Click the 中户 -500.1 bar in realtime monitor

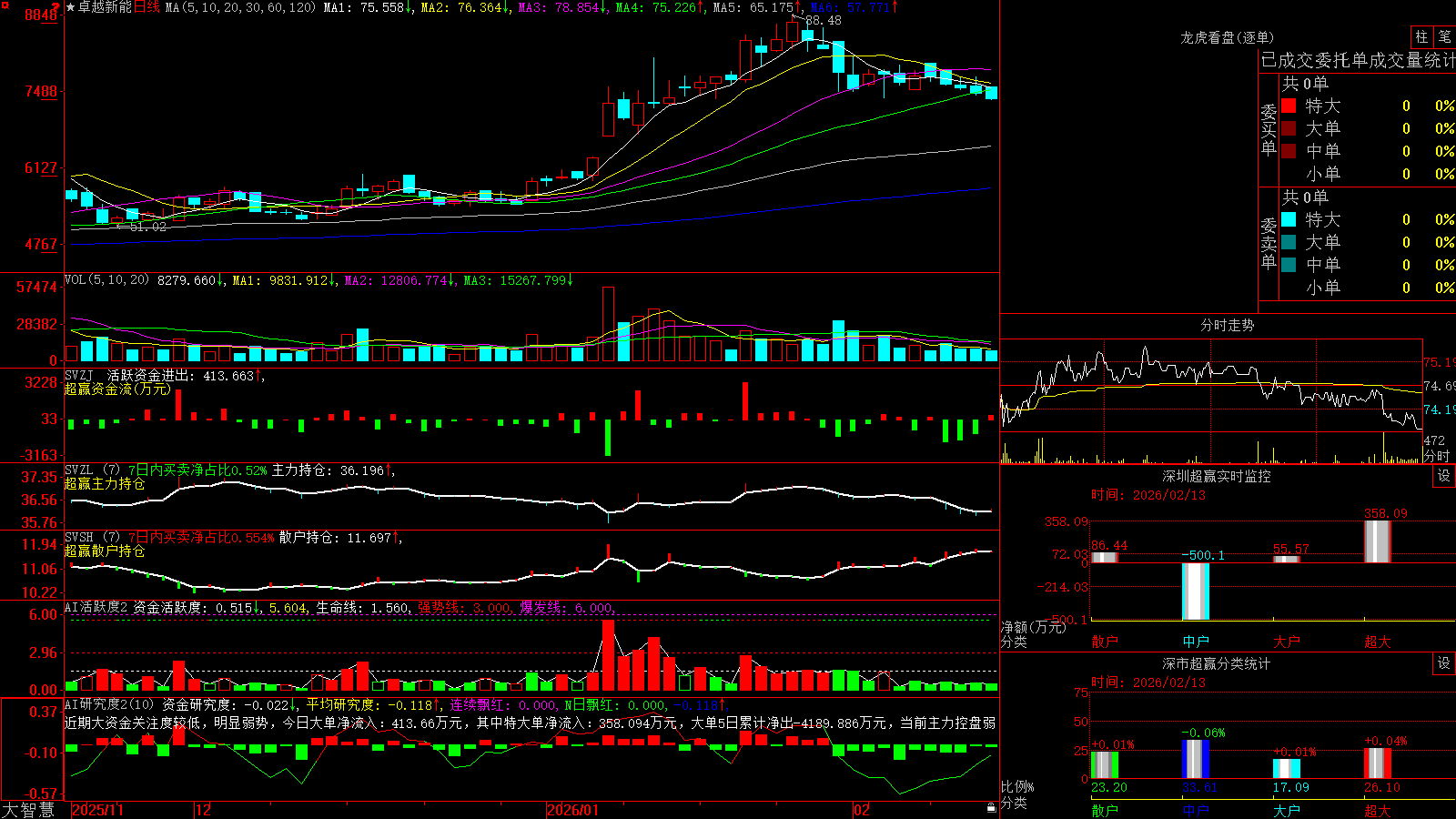point(1196,591)
